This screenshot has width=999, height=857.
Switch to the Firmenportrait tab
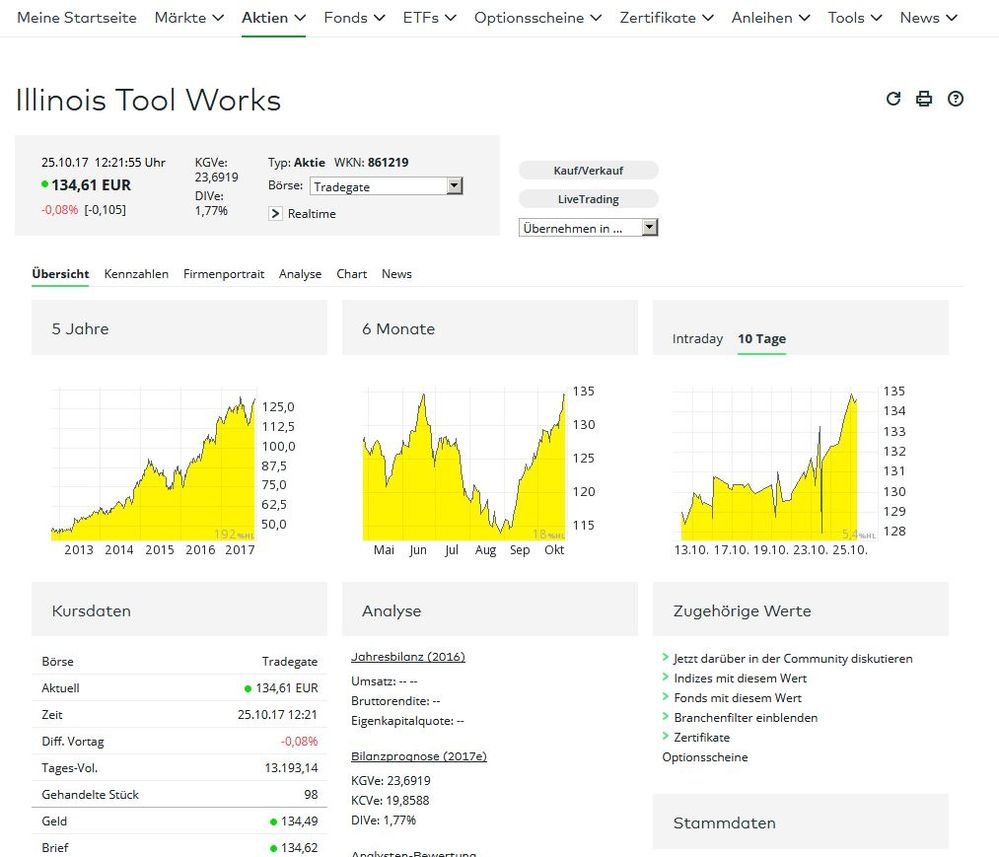224,274
